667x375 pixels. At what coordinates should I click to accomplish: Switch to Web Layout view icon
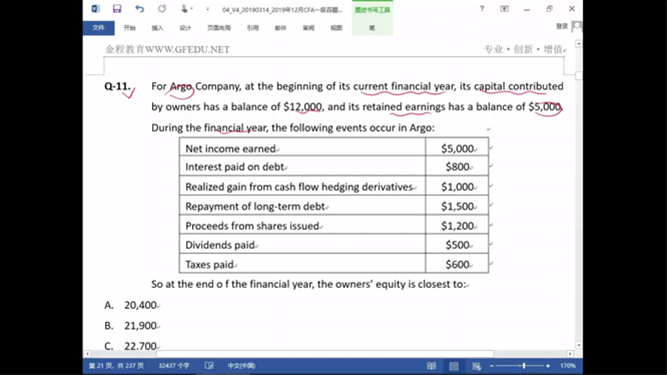476,366
